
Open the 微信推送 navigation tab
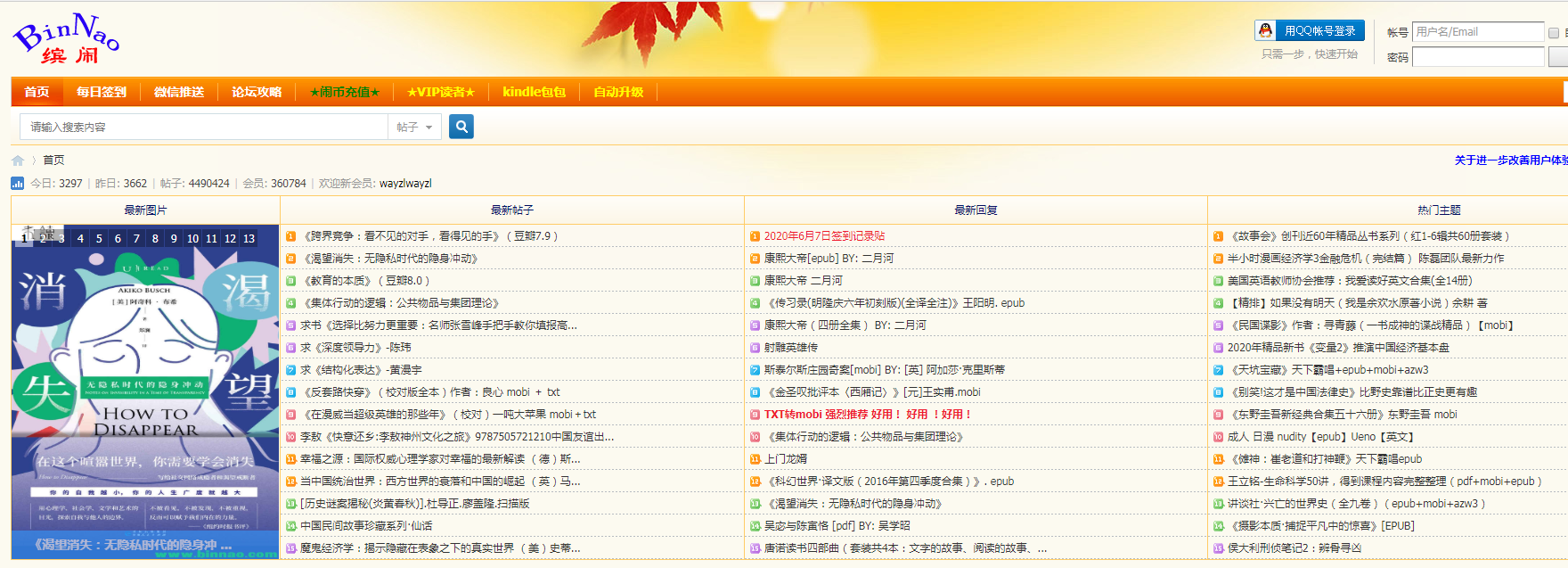pos(179,92)
